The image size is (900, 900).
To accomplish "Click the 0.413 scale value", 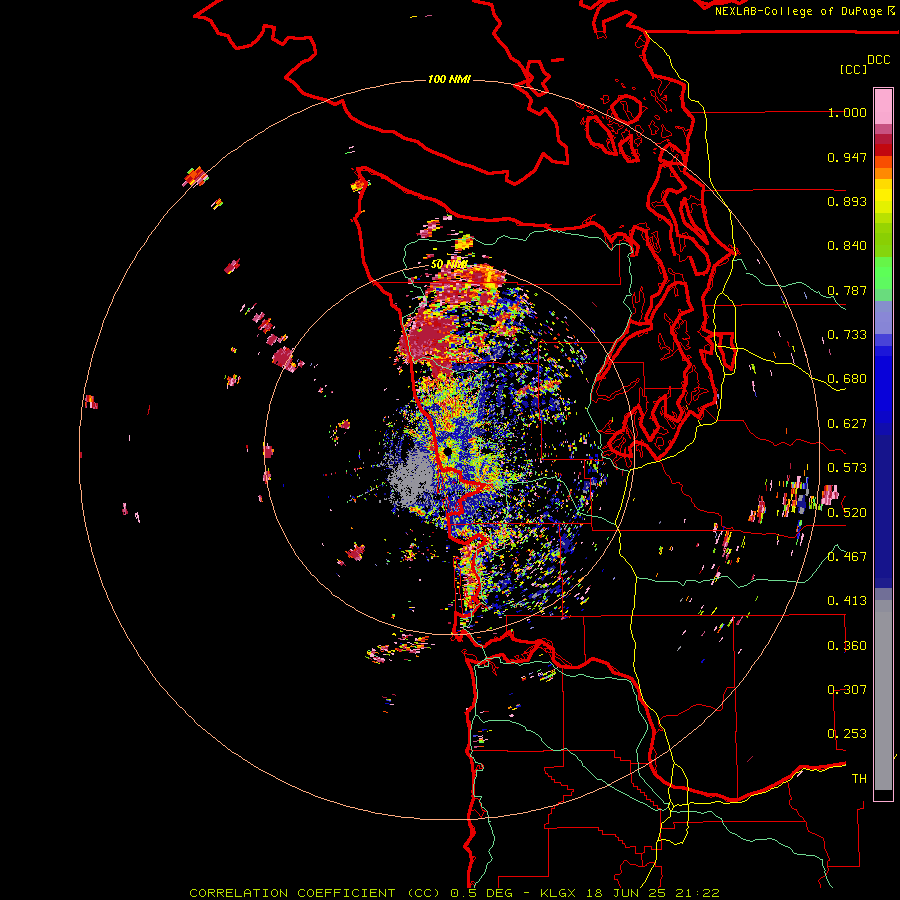I will tap(847, 601).
